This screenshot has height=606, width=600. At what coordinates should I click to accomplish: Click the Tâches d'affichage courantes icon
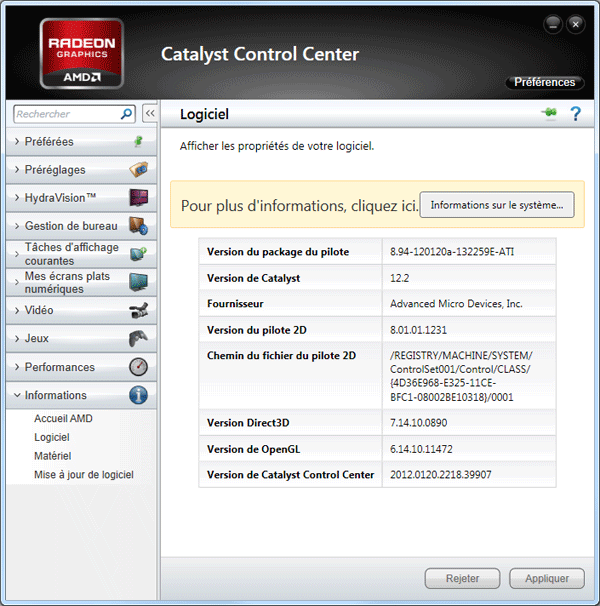pyautogui.click(x=138, y=254)
